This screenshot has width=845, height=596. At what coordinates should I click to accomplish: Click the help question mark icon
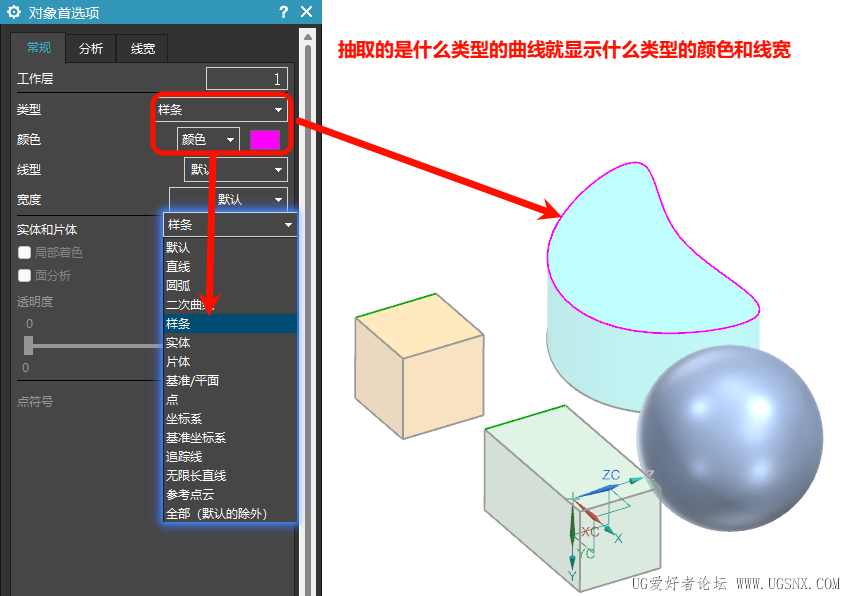pyautogui.click(x=283, y=13)
